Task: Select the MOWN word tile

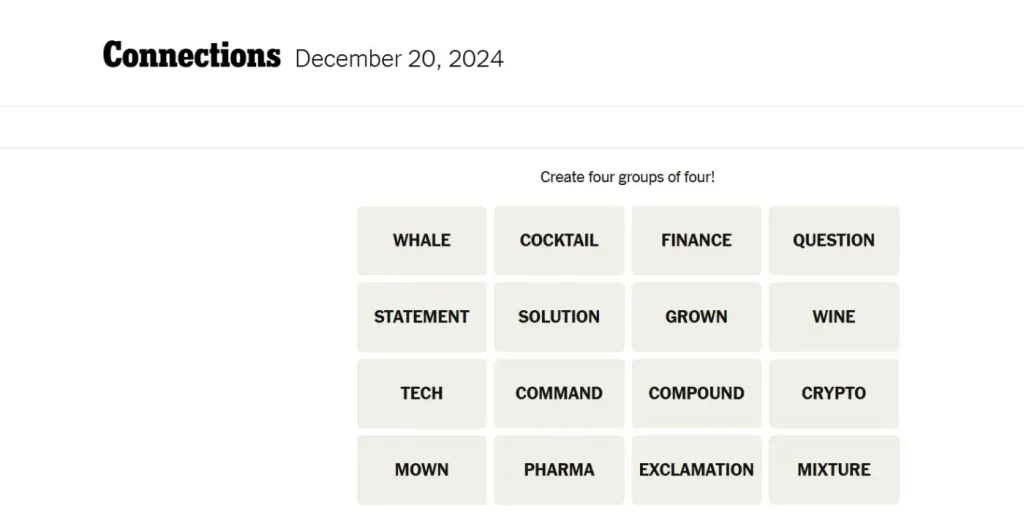Action: 421,470
